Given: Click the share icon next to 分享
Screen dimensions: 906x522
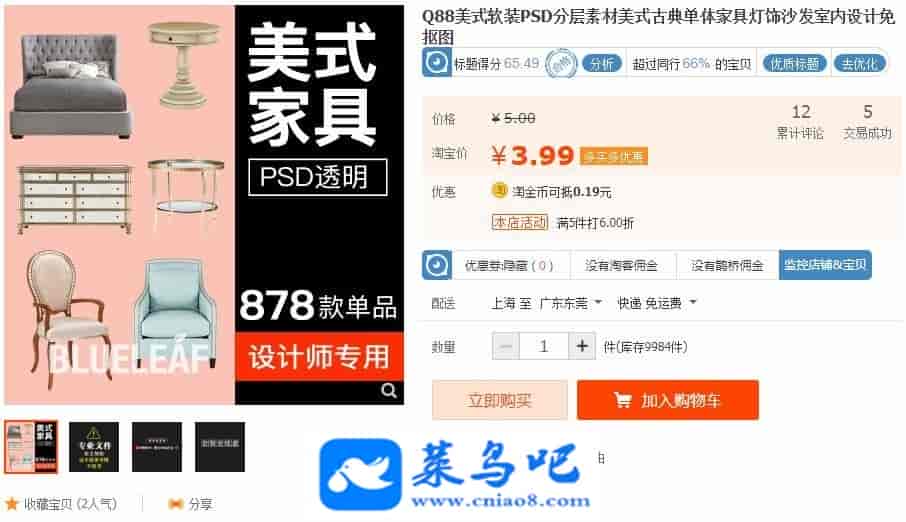Looking at the screenshot, I should click(175, 504).
